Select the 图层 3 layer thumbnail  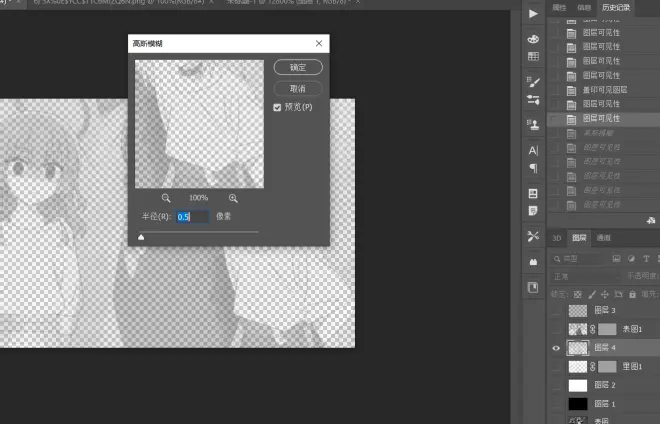point(578,311)
